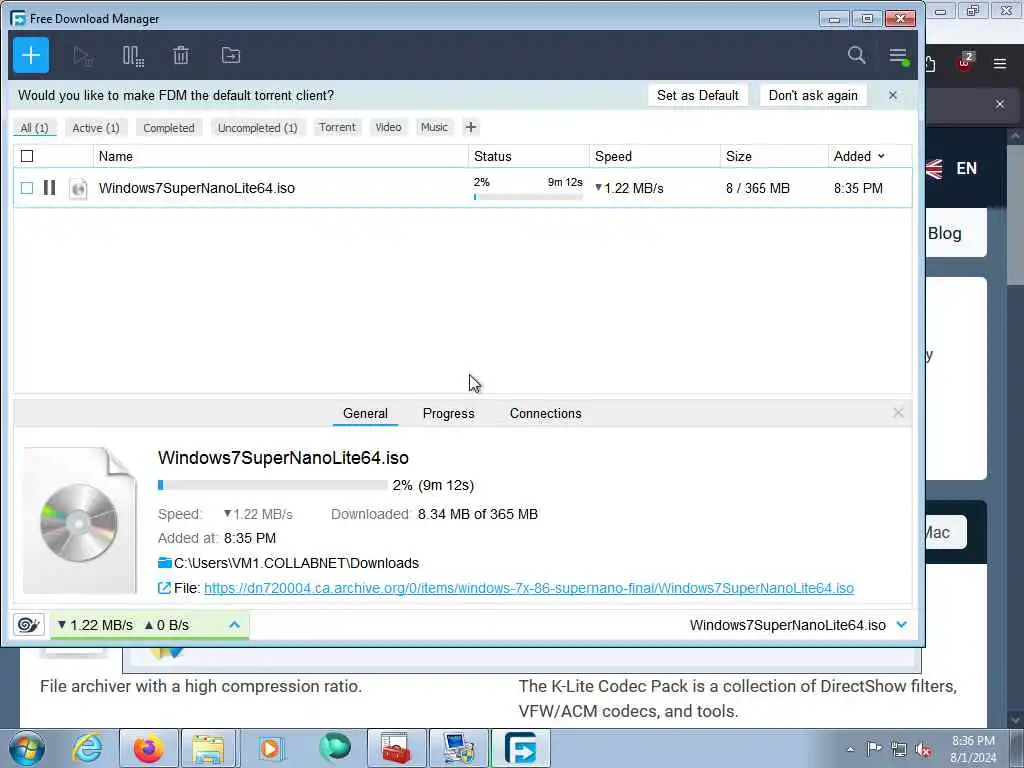
Task: Click Don't ask again button
Action: 813,95
